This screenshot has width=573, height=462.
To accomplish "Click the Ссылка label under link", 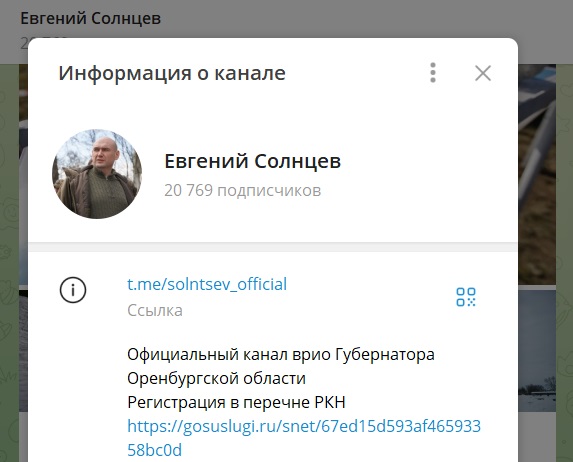I will [x=155, y=311].
